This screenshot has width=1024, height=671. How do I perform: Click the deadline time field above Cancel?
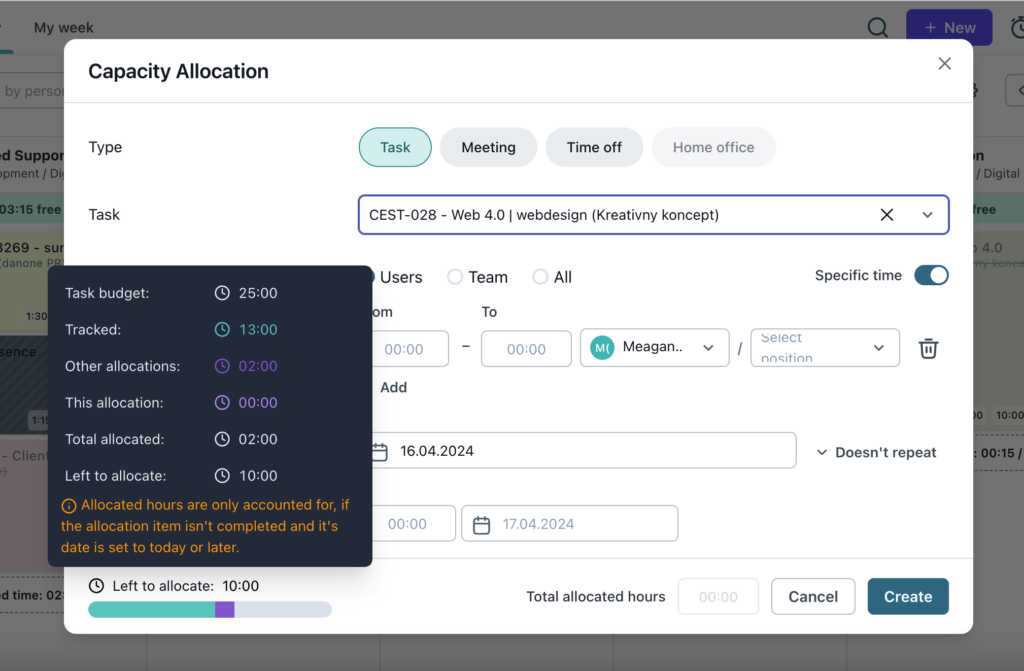coord(413,523)
